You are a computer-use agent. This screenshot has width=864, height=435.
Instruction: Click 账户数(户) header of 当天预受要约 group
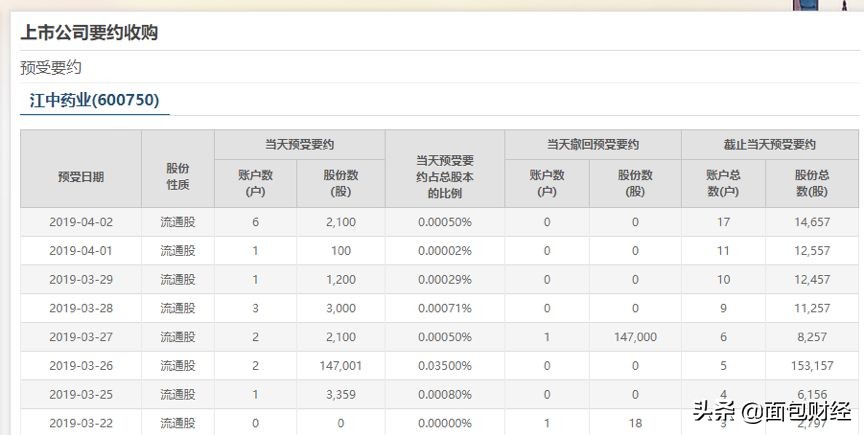click(x=256, y=184)
